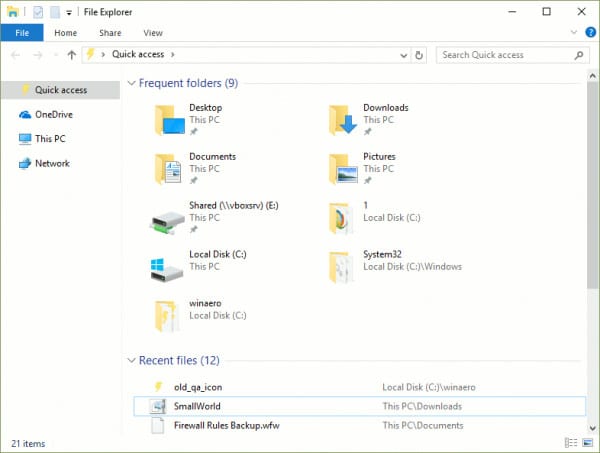Select Firewall Rules Backup.wfw file
The width and height of the screenshot is (600, 453).
coord(360,425)
